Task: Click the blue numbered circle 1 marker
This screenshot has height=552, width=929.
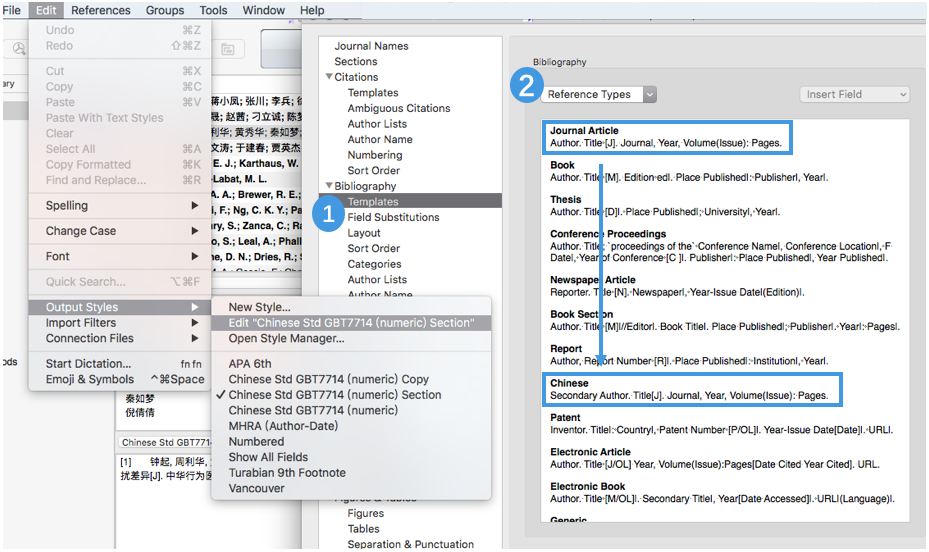Action: click(328, 215)
